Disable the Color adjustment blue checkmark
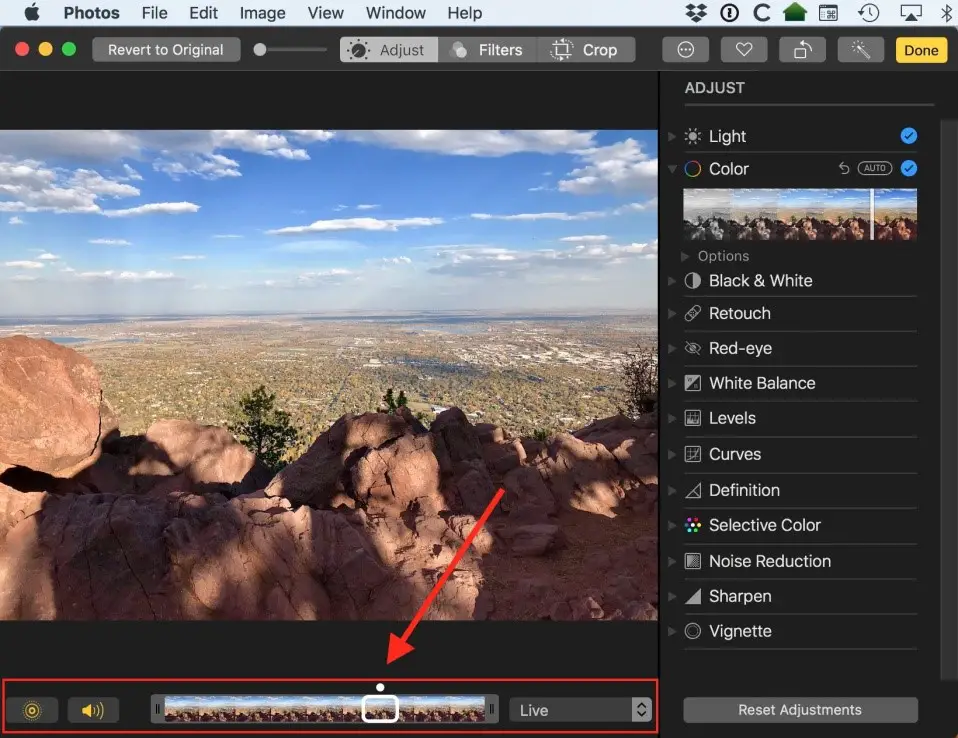The width and height of the screenshot is (958, 738). [908, 169]
